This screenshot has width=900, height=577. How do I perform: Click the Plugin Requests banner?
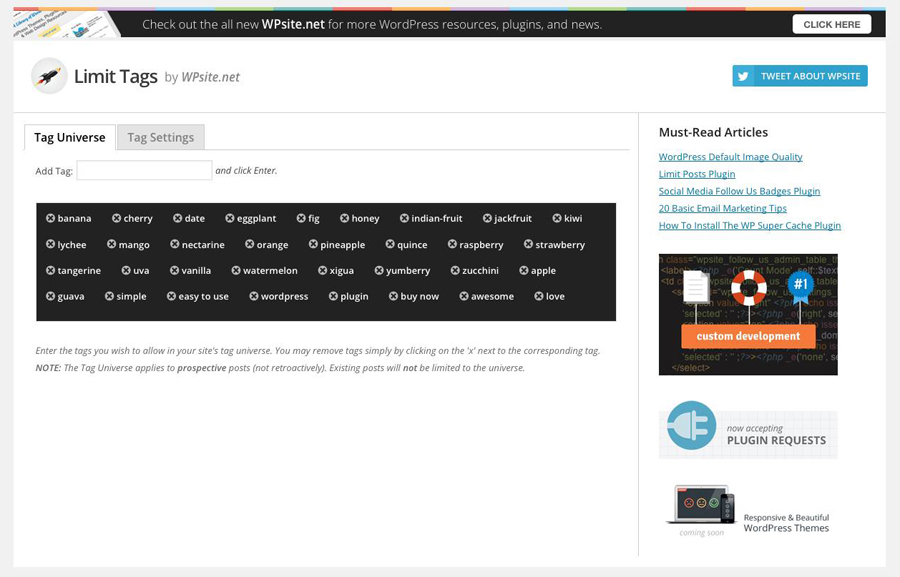tap(748, 430)
